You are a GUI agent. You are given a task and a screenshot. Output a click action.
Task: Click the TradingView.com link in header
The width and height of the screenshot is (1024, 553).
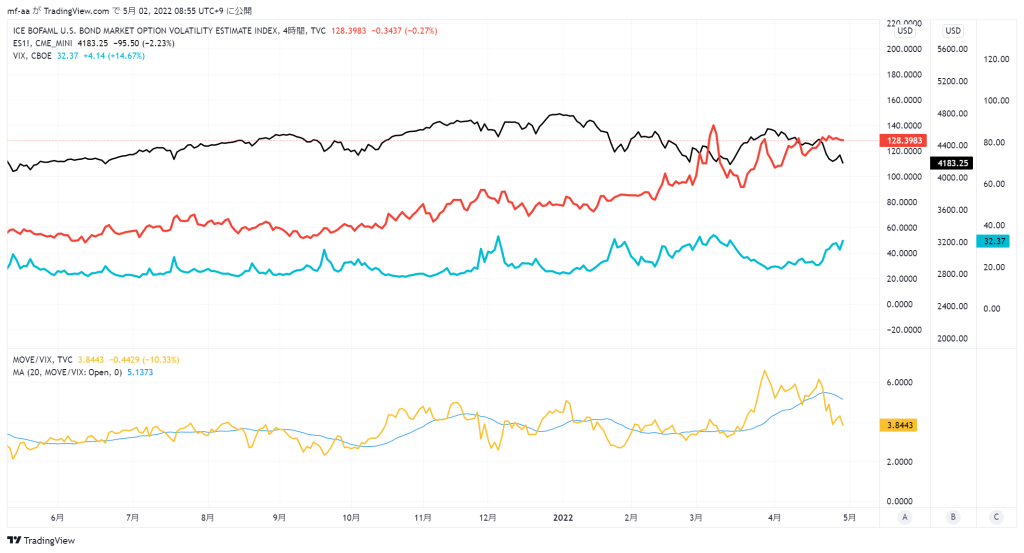76,11
